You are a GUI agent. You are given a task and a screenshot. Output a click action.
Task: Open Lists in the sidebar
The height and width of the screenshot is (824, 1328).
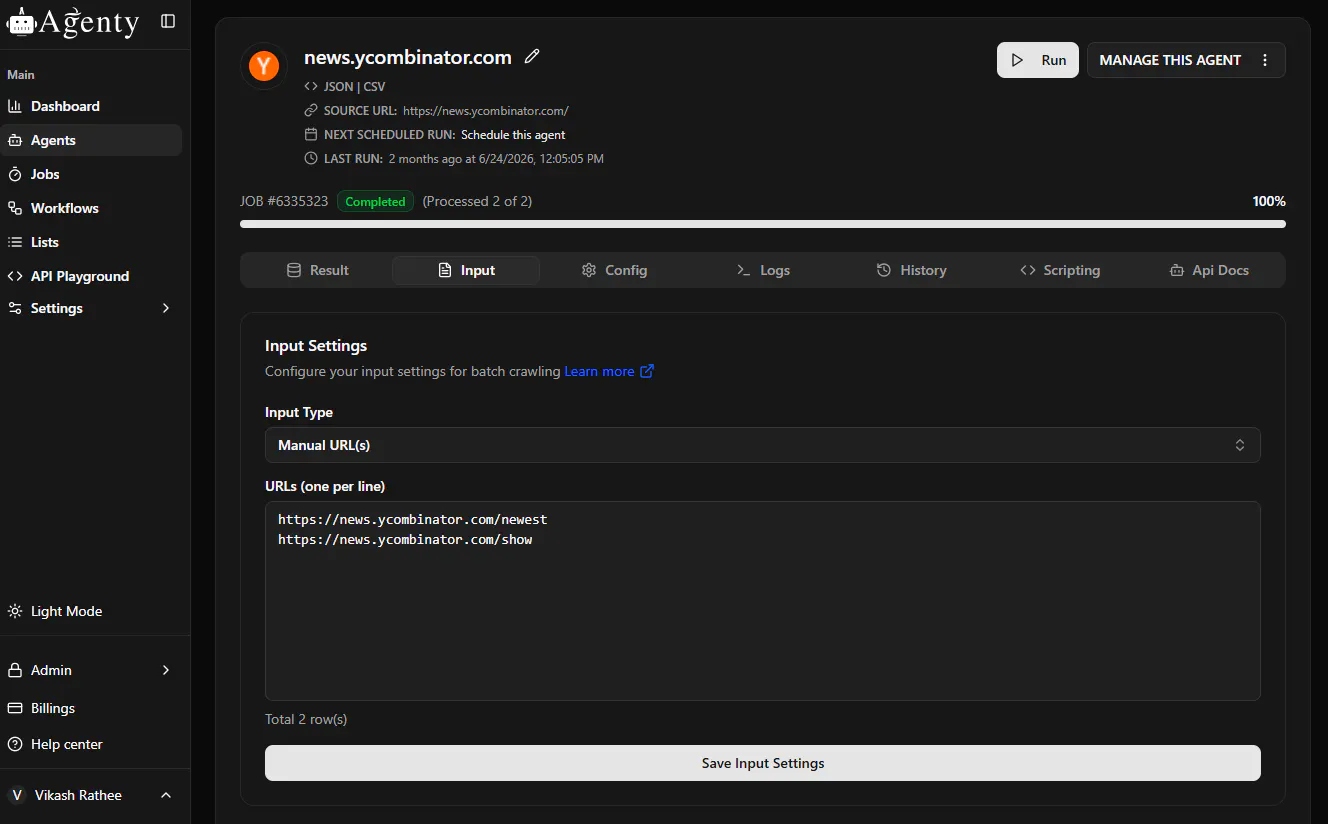tap(91, 242)
